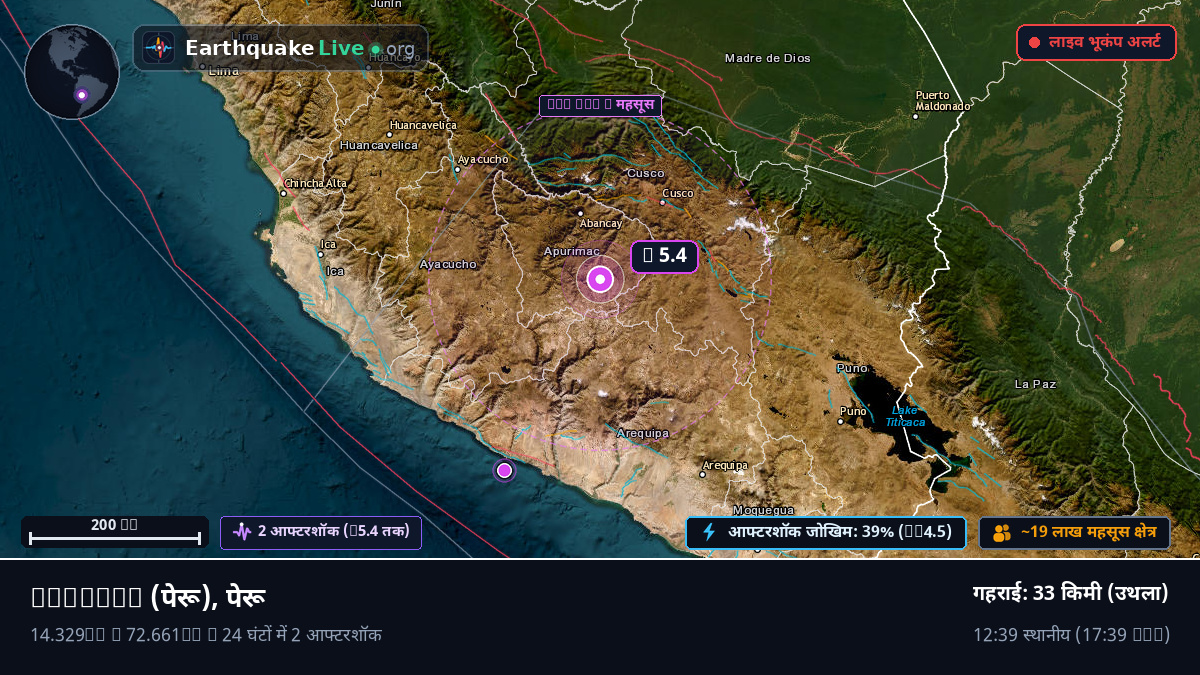Select the aftershock dot off the coast

click(504, 470)
